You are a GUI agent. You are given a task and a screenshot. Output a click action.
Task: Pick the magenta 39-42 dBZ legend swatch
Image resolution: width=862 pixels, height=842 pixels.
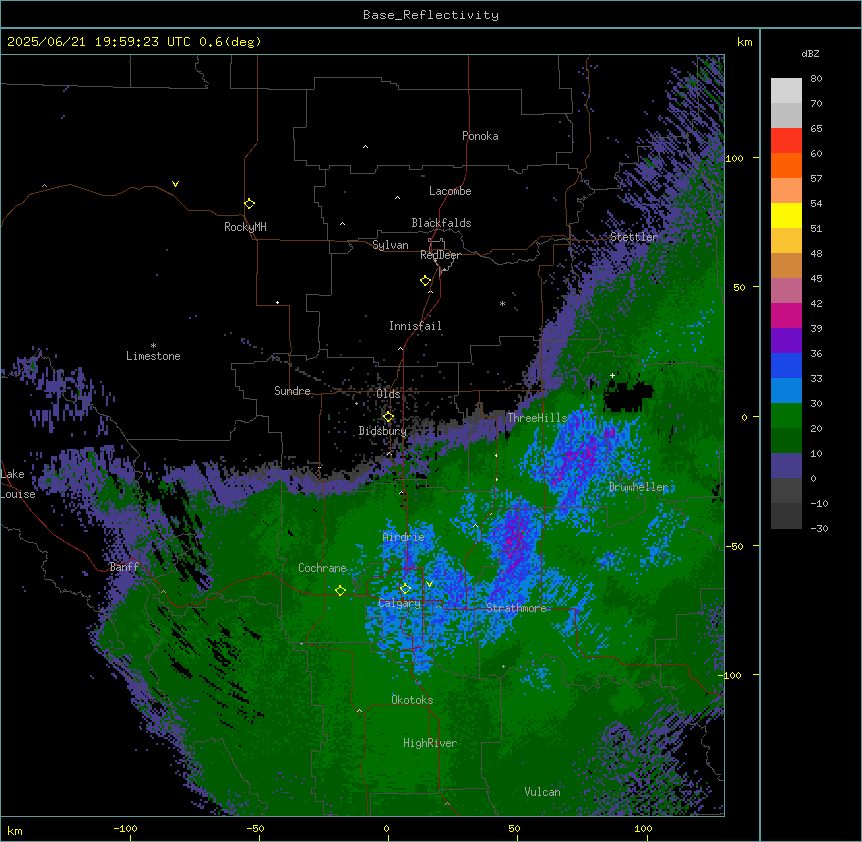point(786,315)
